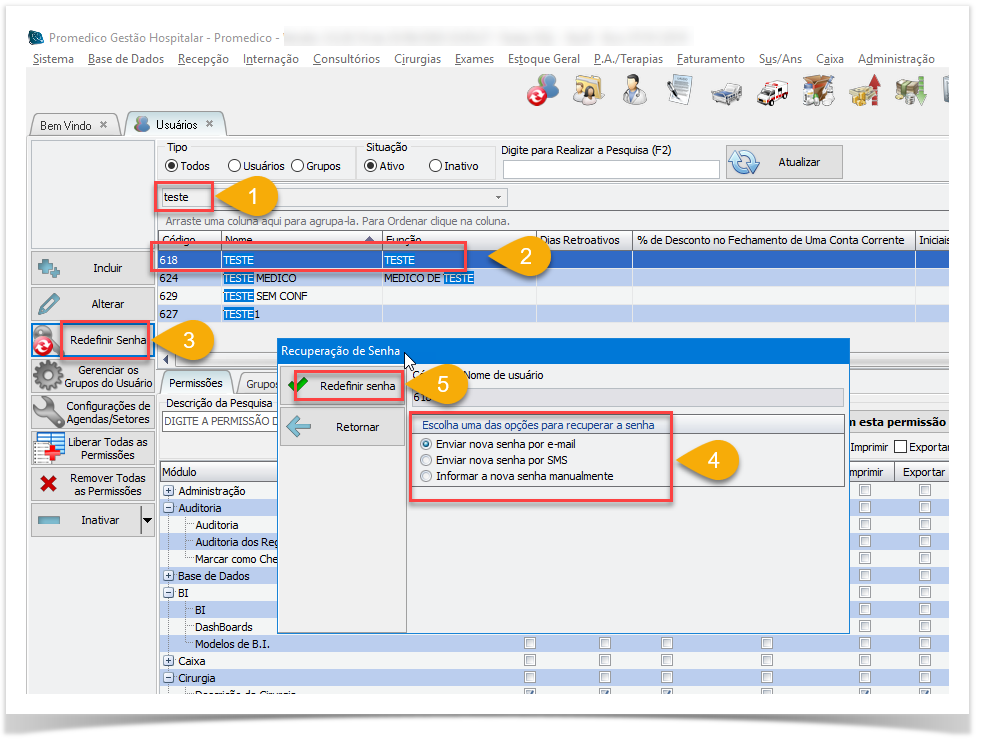Click the doctor icon in the toolbar

tap(633, 93)
